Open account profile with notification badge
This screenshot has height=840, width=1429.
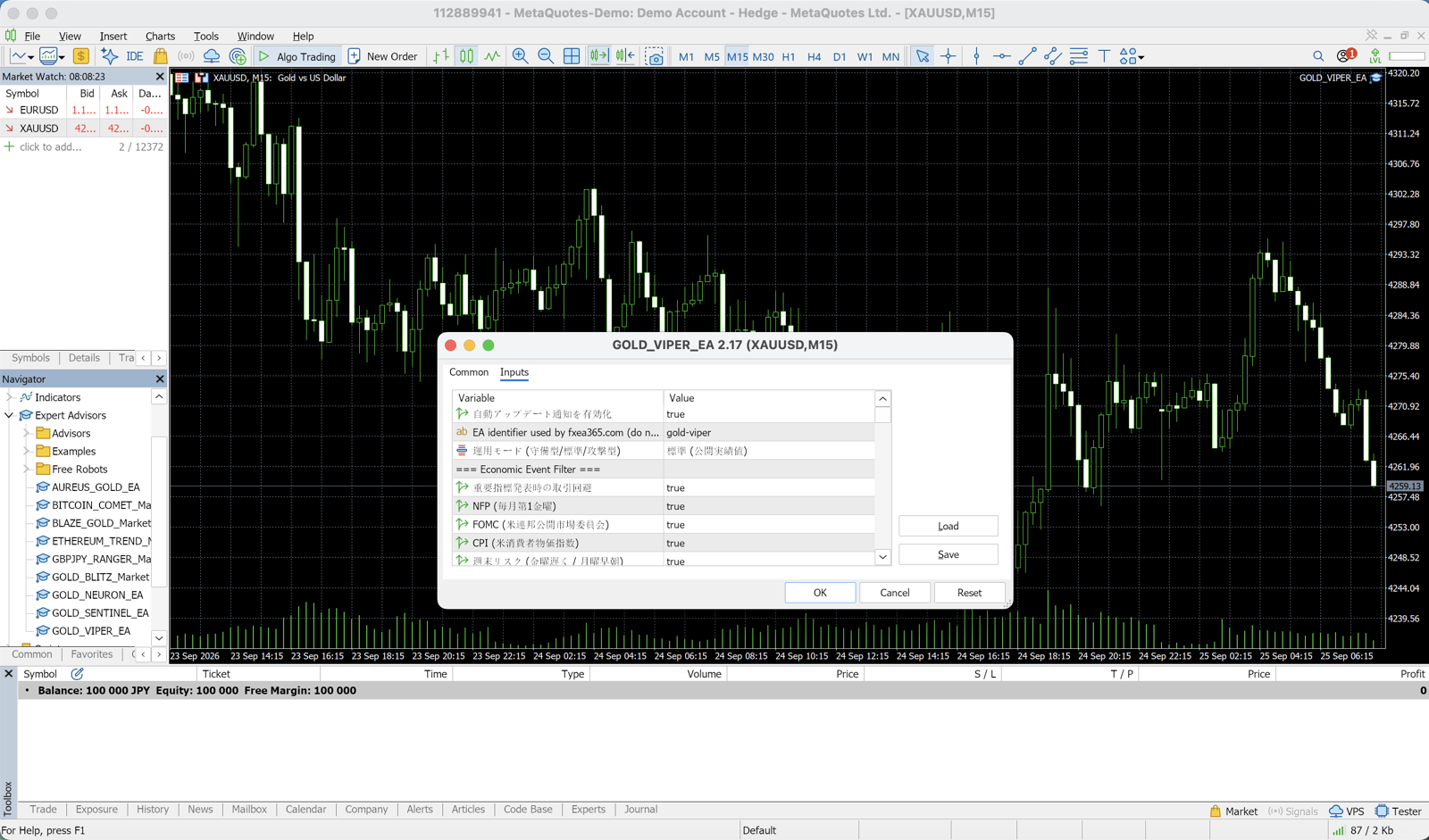(1346, 55)
